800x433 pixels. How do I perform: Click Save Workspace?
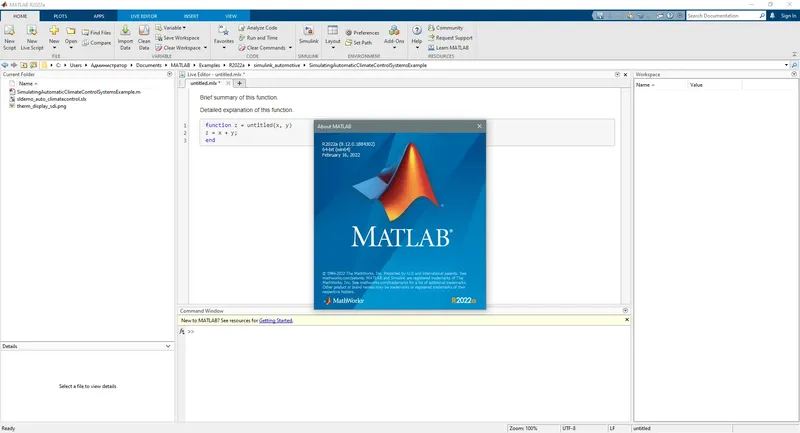pos(177,38)
